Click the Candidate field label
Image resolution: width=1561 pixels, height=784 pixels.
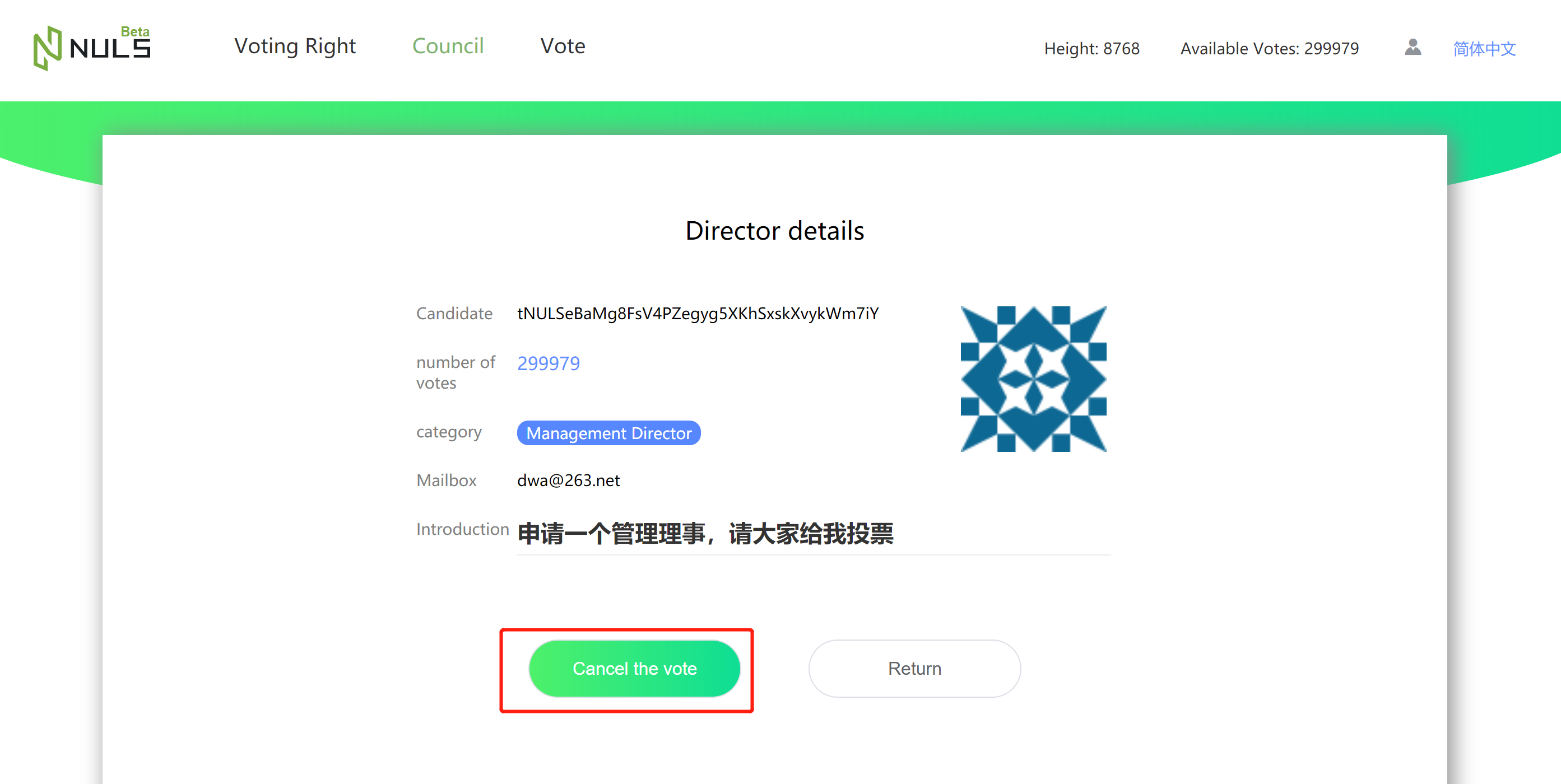[454, 314]
